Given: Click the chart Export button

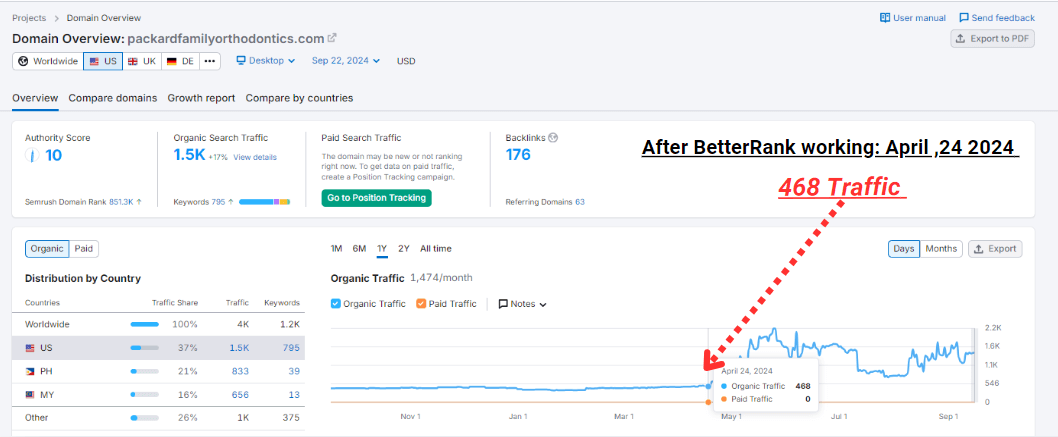Looking at the screenshot, I should 995,249.
